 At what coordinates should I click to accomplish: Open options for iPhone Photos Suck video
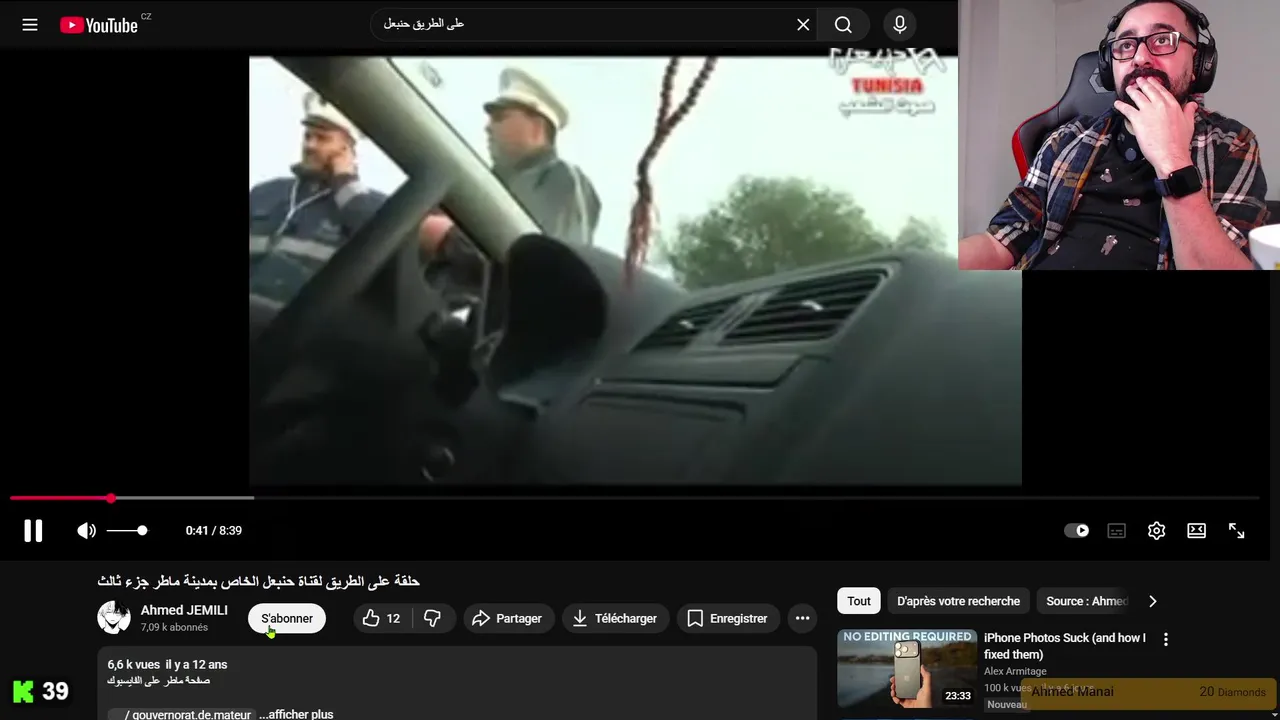(1165, 639)
